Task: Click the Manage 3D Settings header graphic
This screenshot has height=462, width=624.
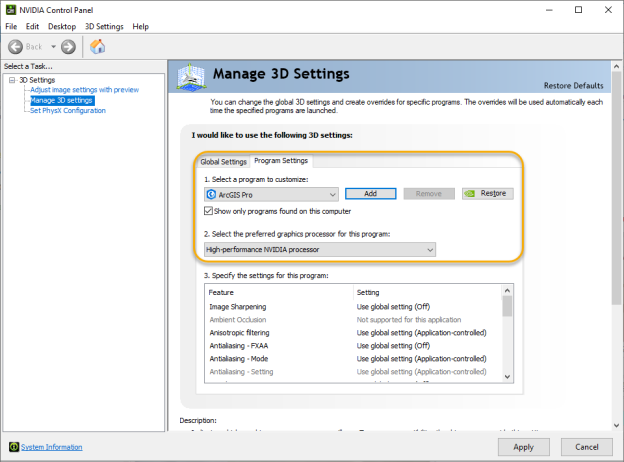Action: point(199,79)
